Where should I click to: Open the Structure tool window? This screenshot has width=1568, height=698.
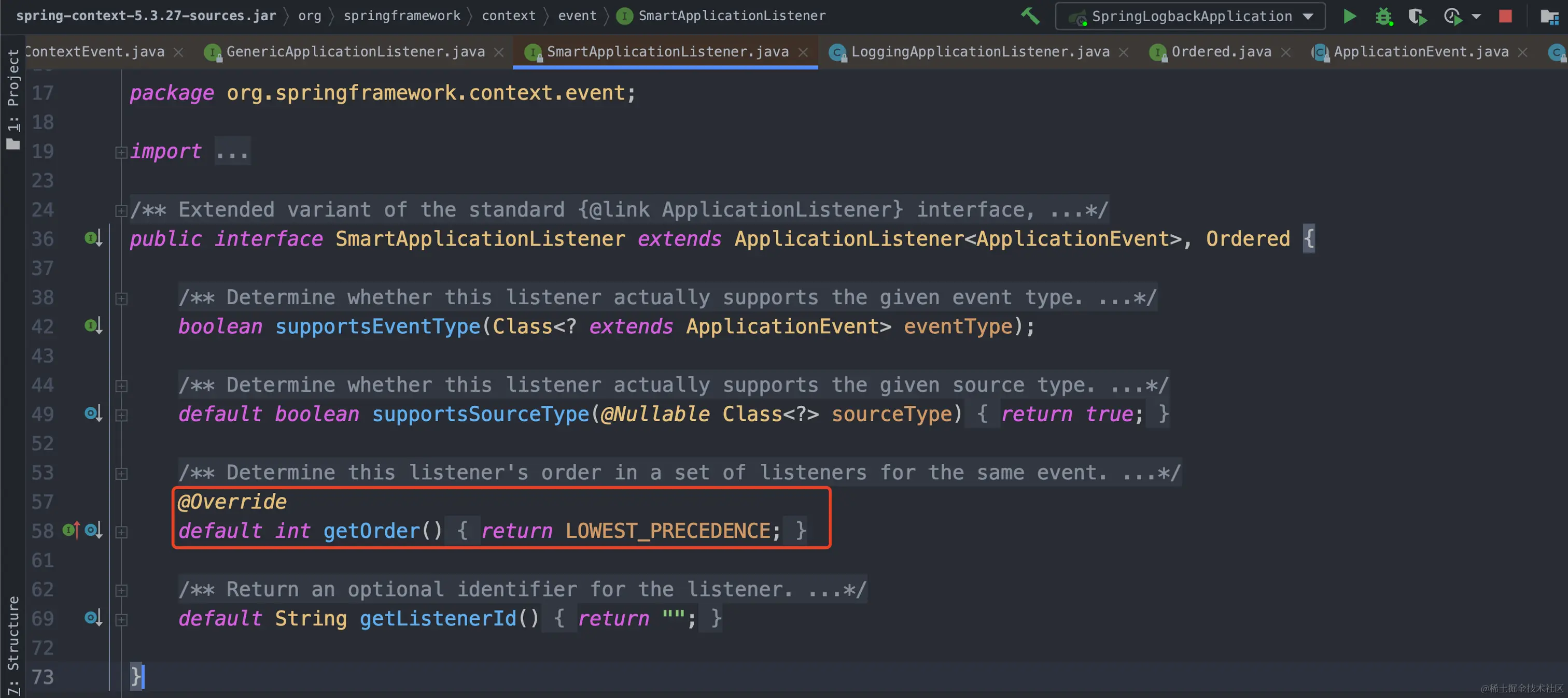click(13, 645)
